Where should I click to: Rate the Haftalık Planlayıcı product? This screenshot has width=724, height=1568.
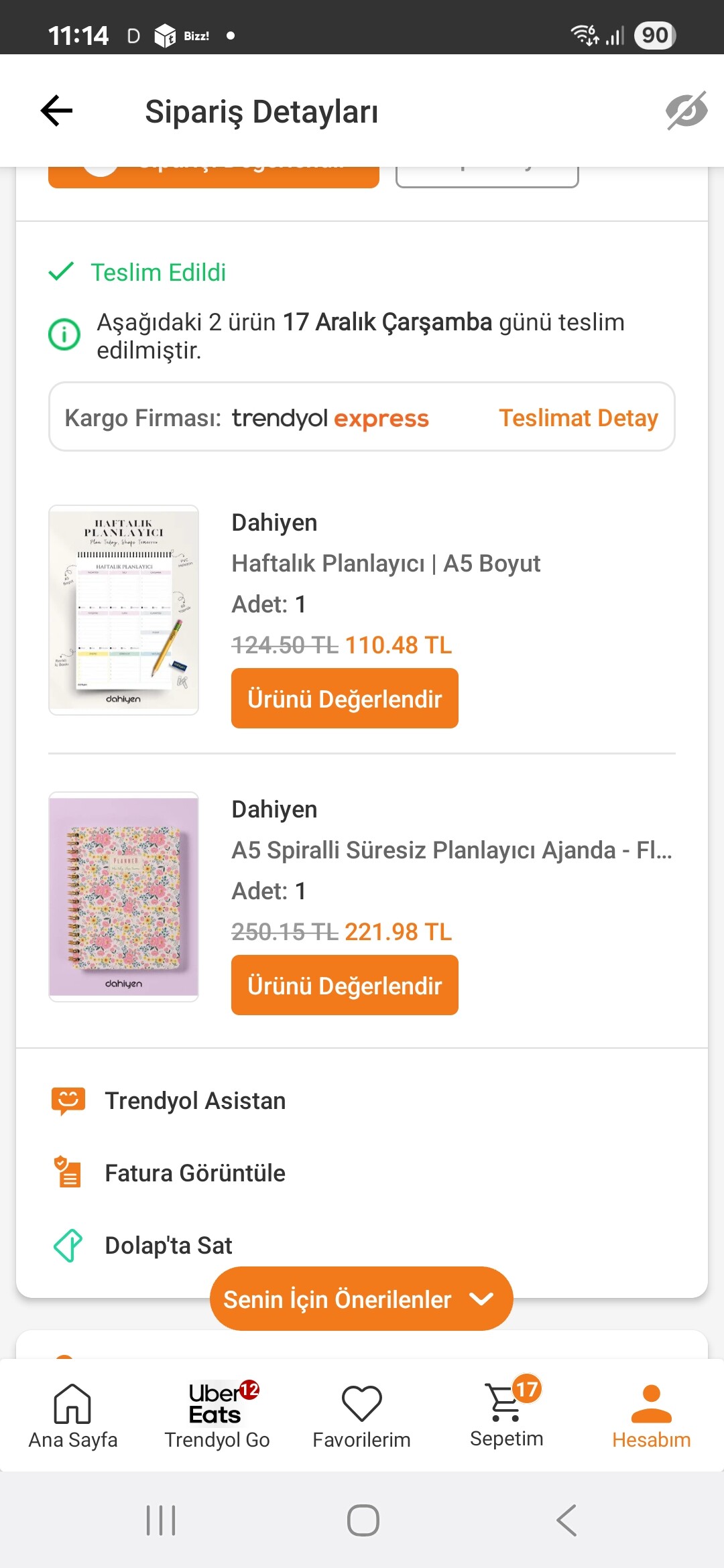point(345,699)
